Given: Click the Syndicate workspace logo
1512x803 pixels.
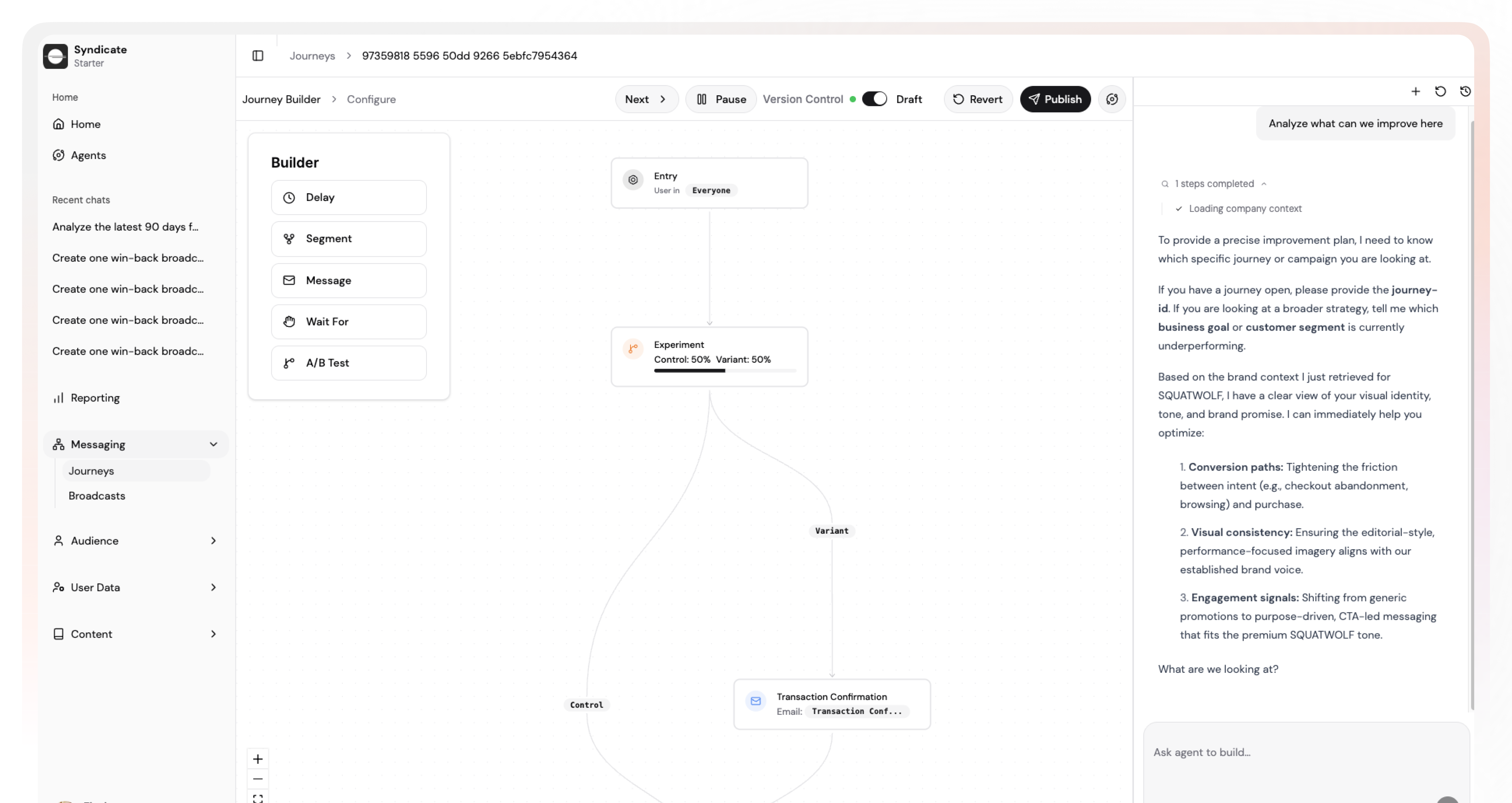Looking at the screenshot, I should [55, 56].
